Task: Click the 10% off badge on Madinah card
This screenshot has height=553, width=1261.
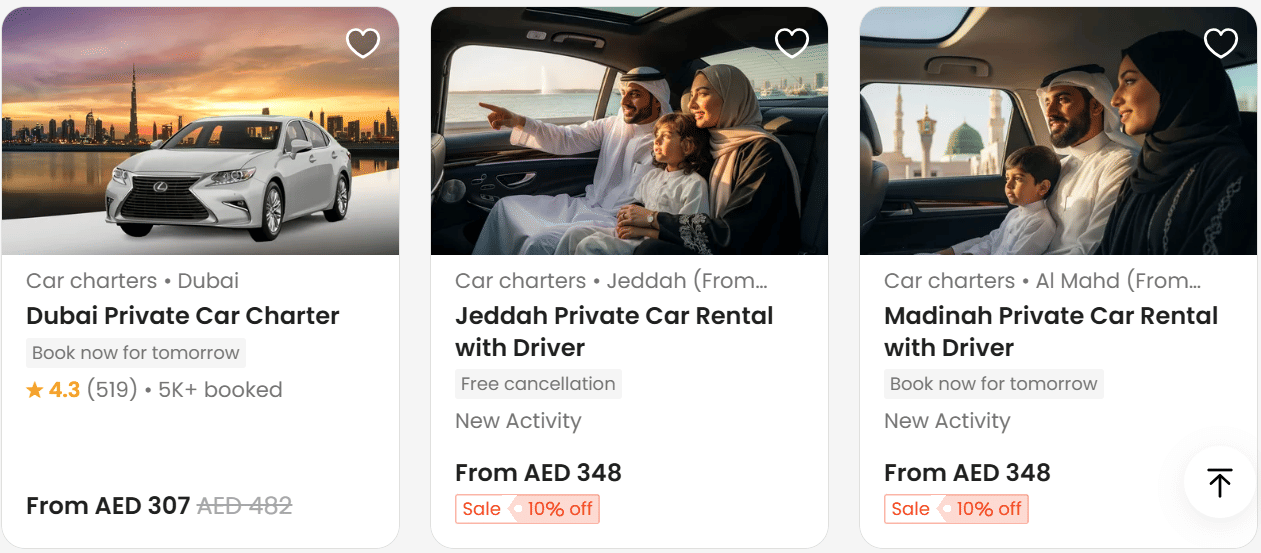Action: (989, 509)
